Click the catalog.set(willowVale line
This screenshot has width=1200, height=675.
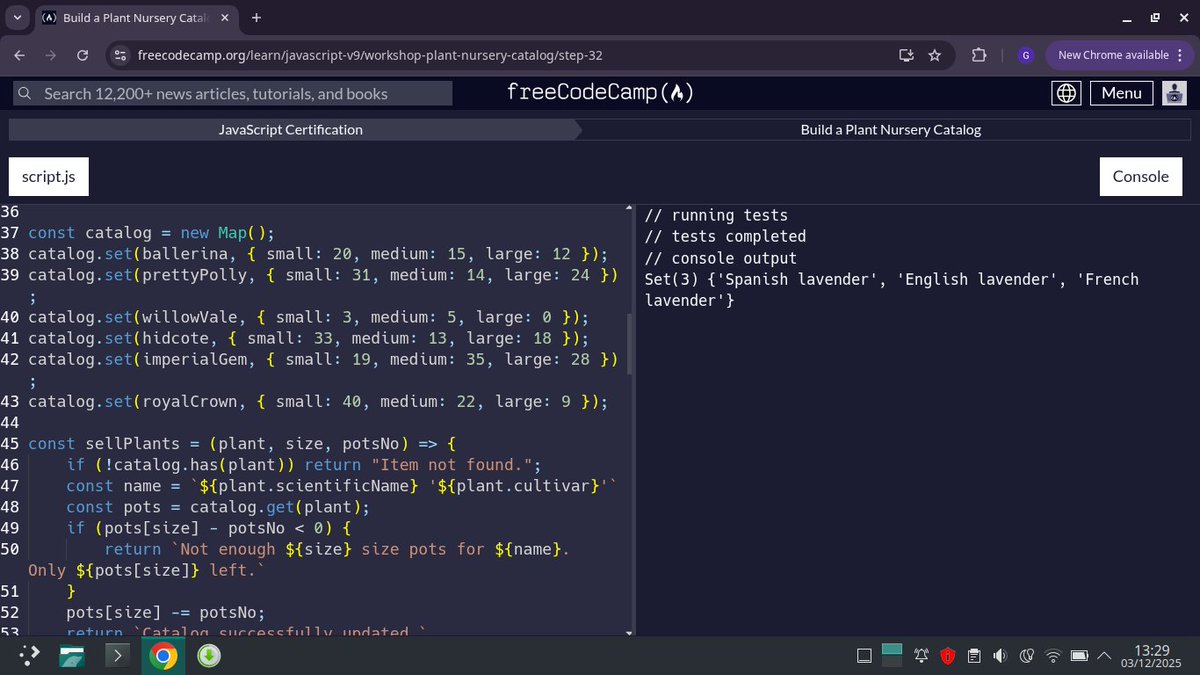click(x=308, y=317)
